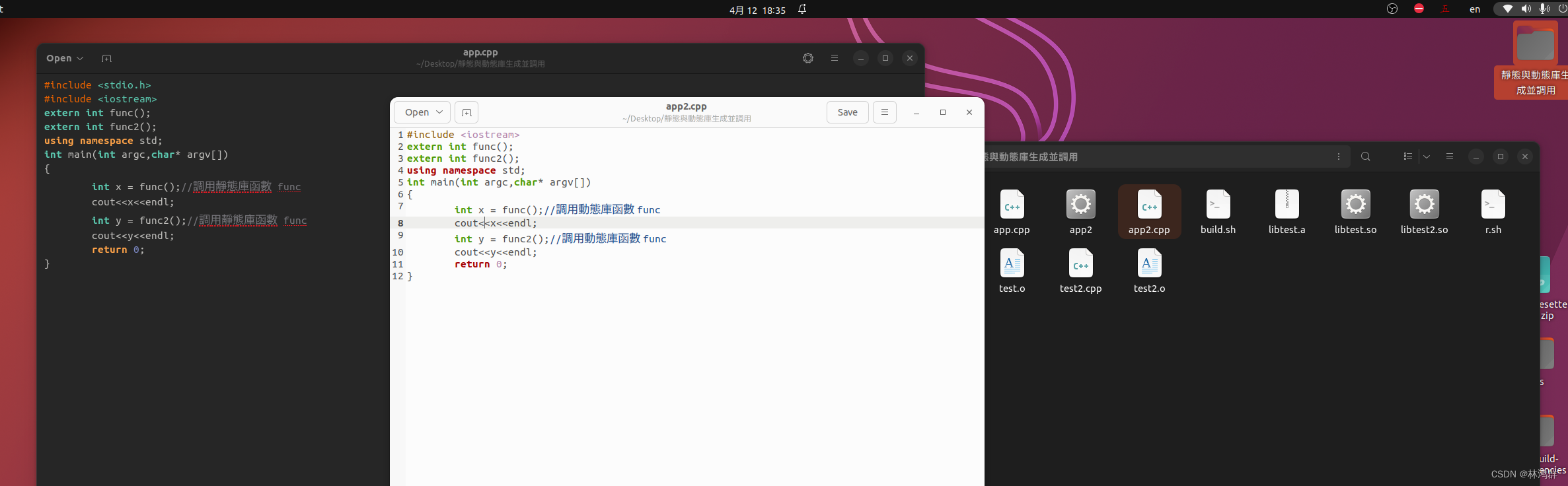Open view options dropdown in the file manager
This screenshot has width=1568, height=486.
click(x=1427, y=156)
